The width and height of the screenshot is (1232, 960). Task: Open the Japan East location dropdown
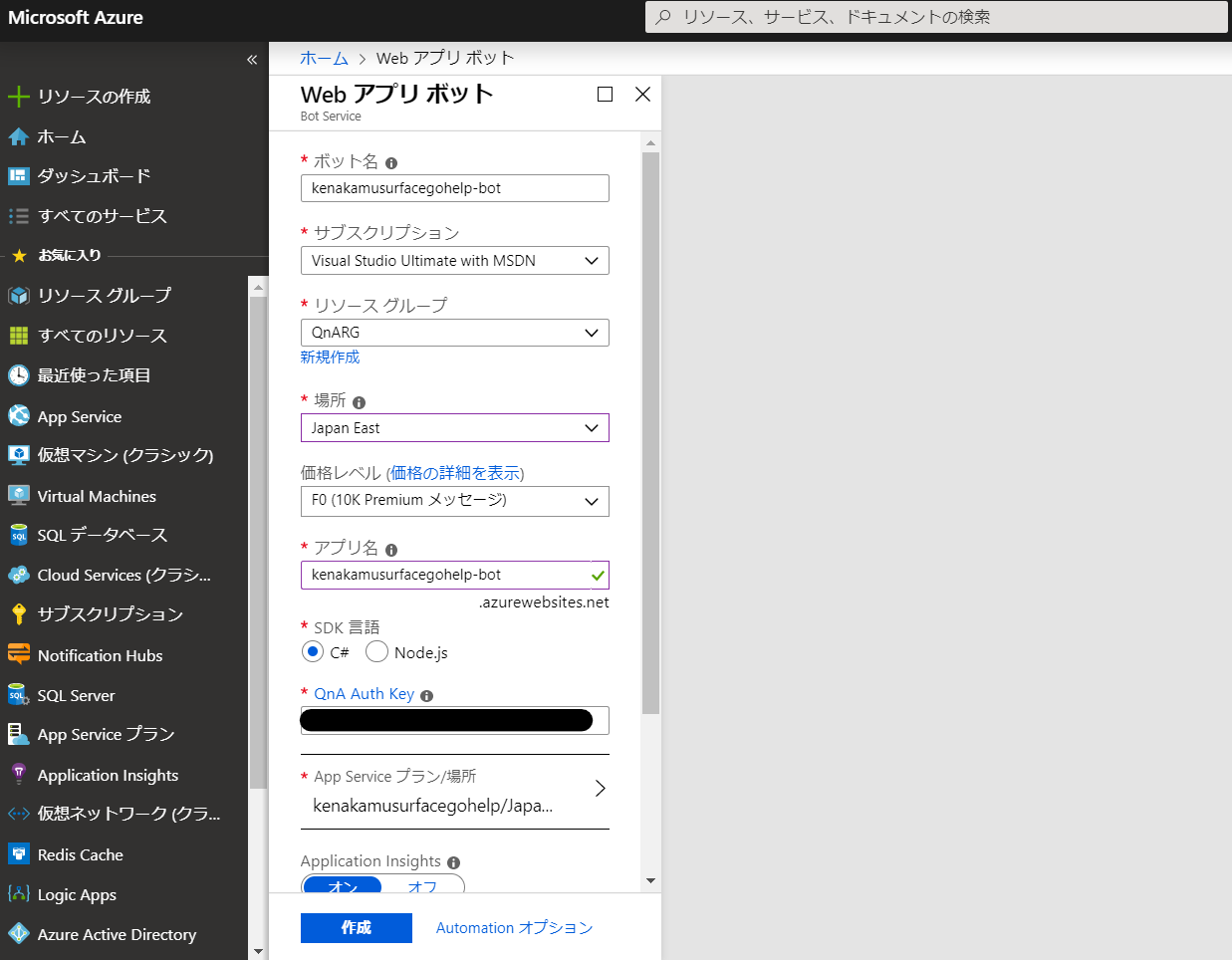[x=455, y=428]
